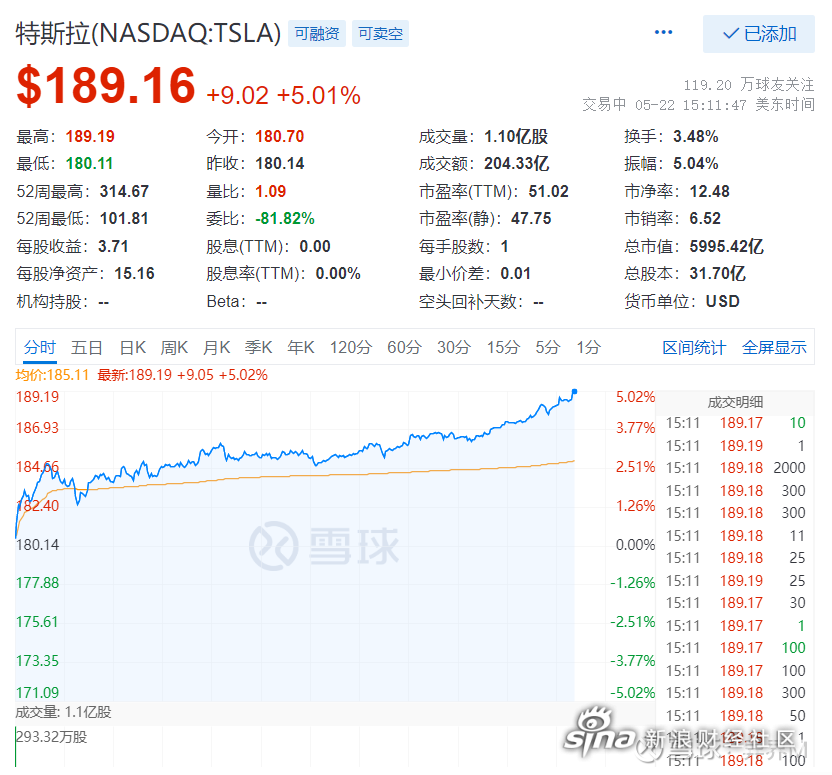Click the $189.16 current price
832x775 pixels.
[106, 85]
